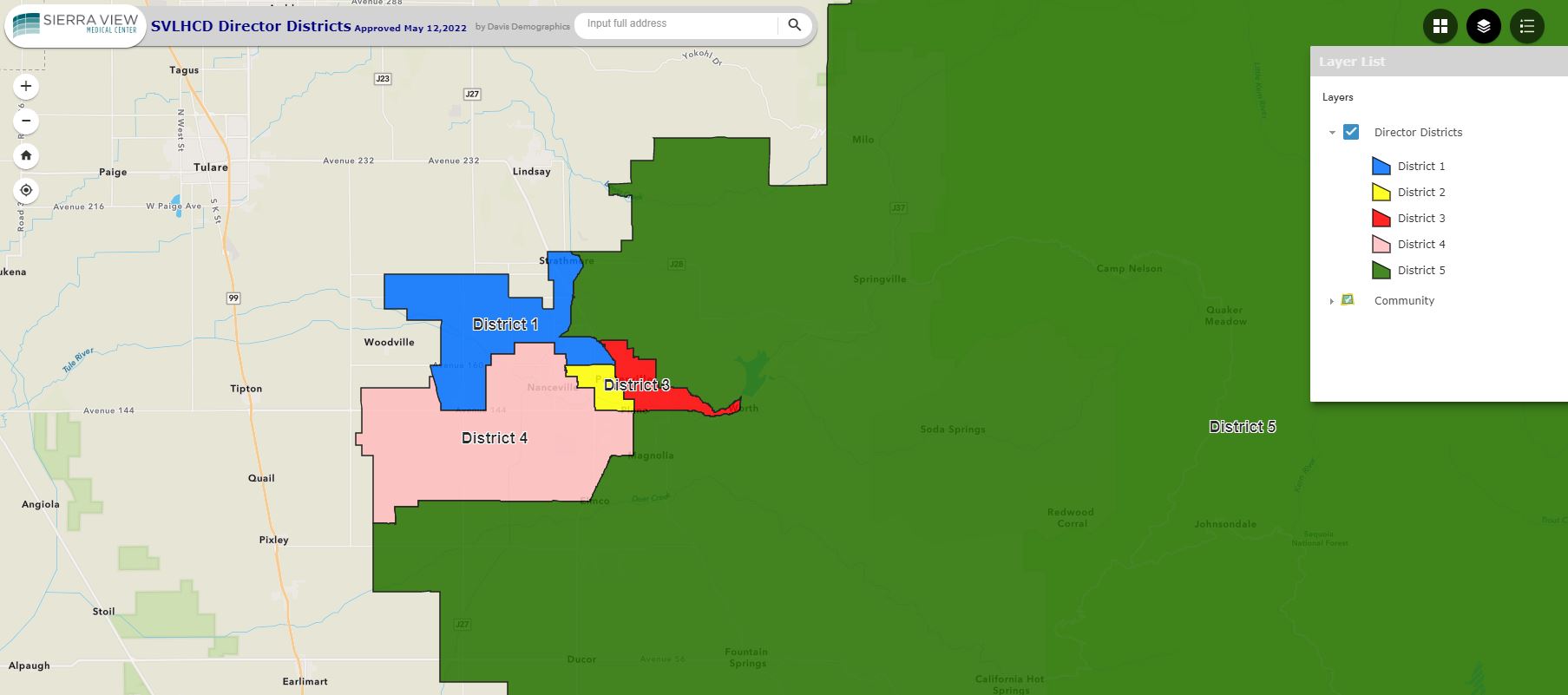Select the Director Districts layer name
1568x695 pixels.
[1418, 132]
